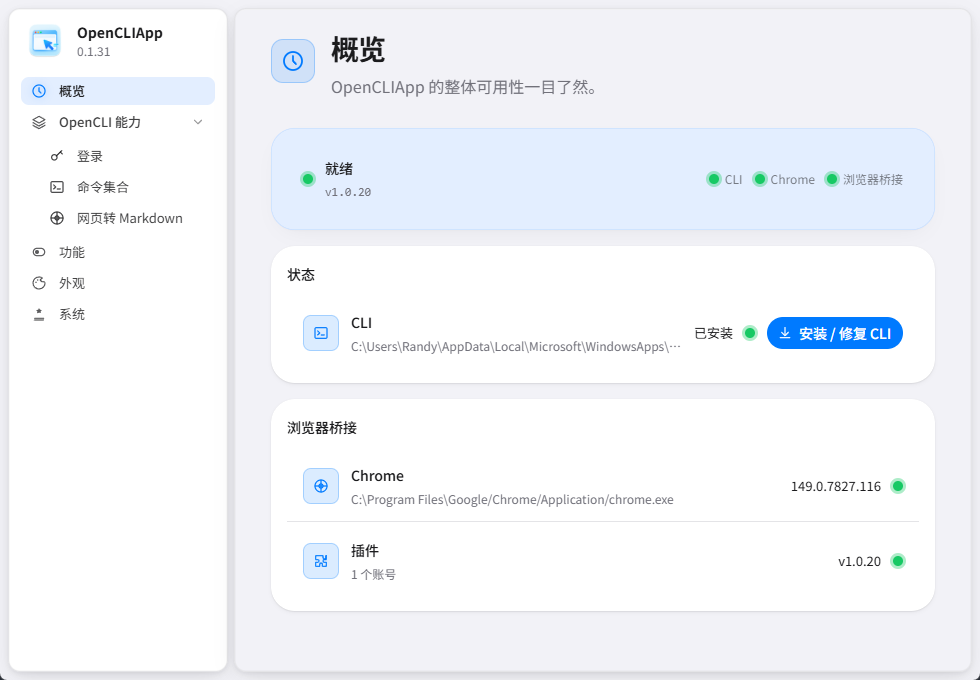Click the CLI label in top banner
Screen dimensions: 980x680
coord(734,179)
